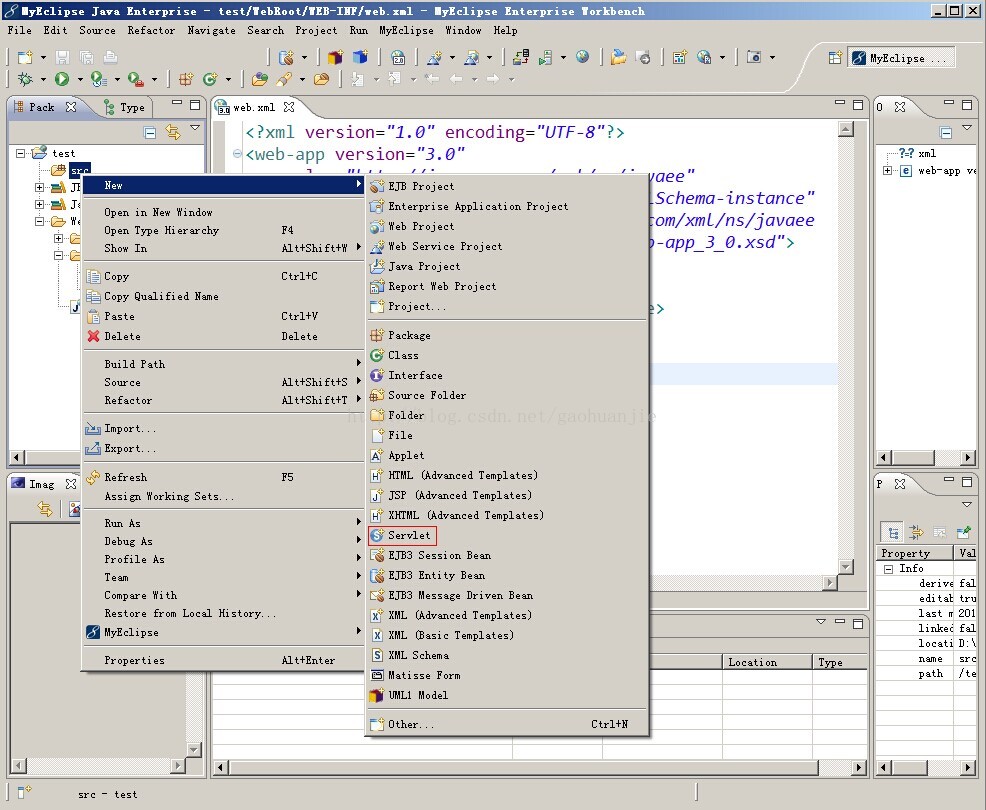Screen dimensions: 986x810
Task: Choose Class from the New submenu
Action: pos(507,355)
